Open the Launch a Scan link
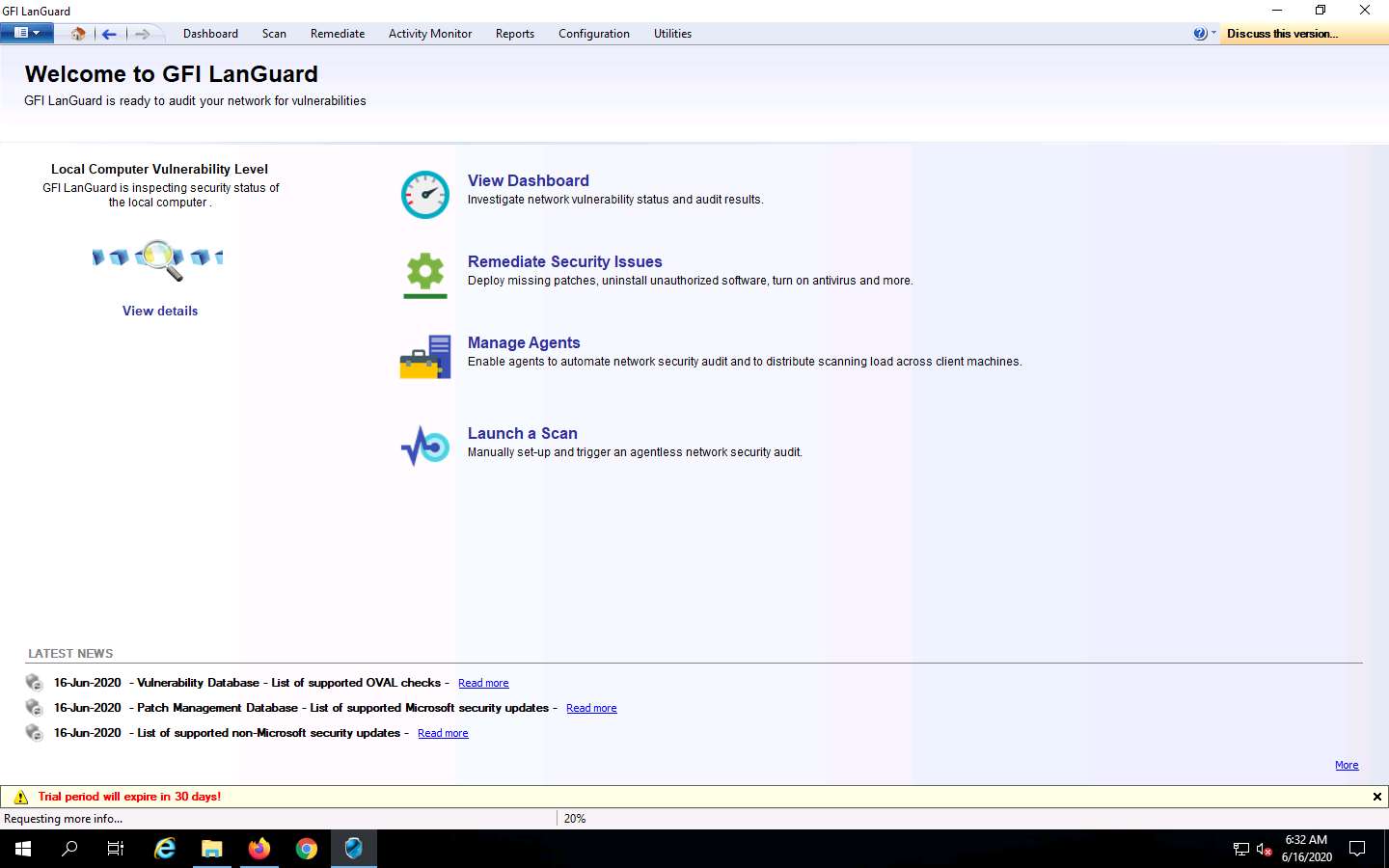The image size is (1389, 868). point(523,433)
